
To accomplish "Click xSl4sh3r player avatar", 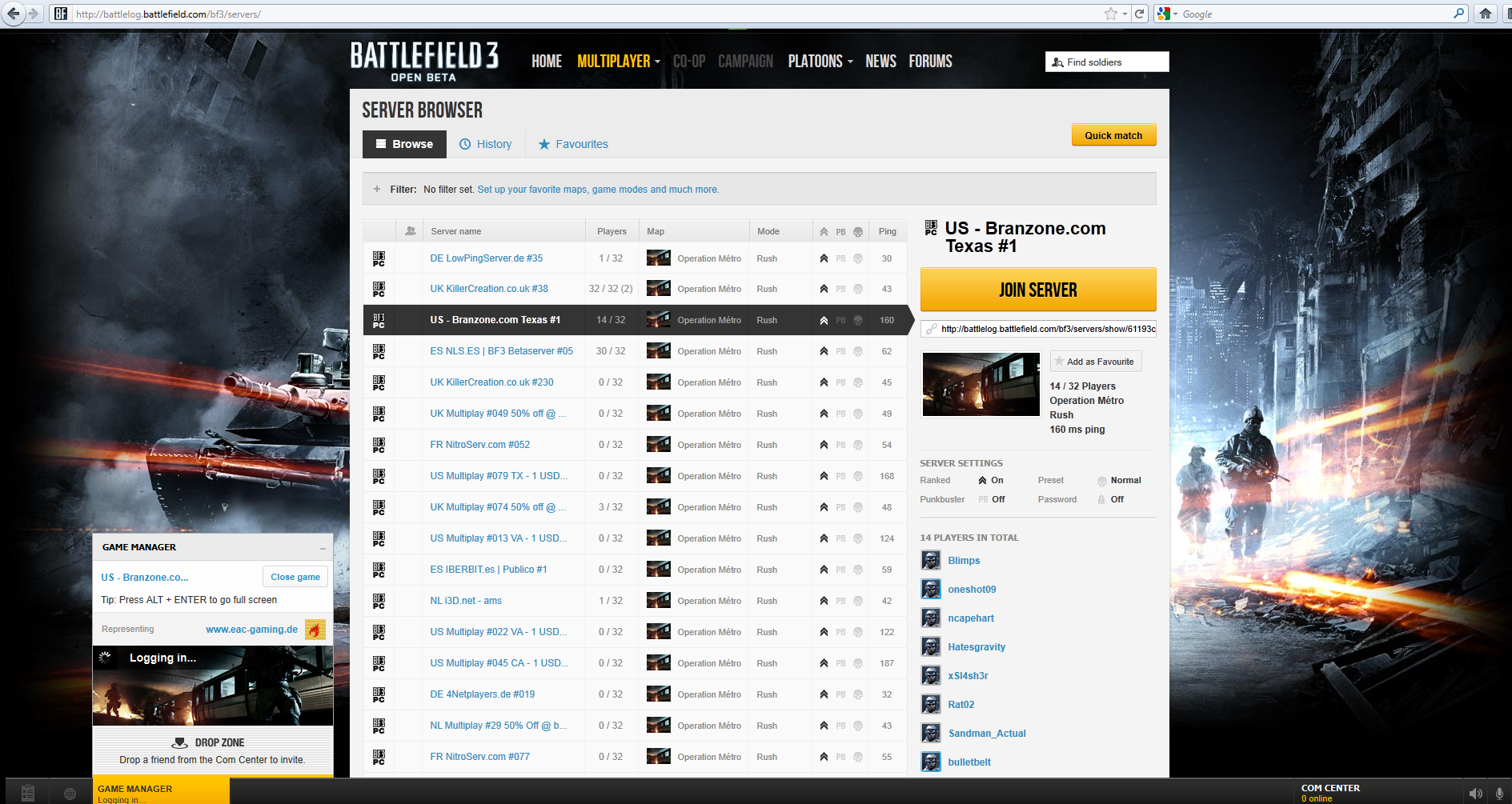I will (x=931, y=675).
